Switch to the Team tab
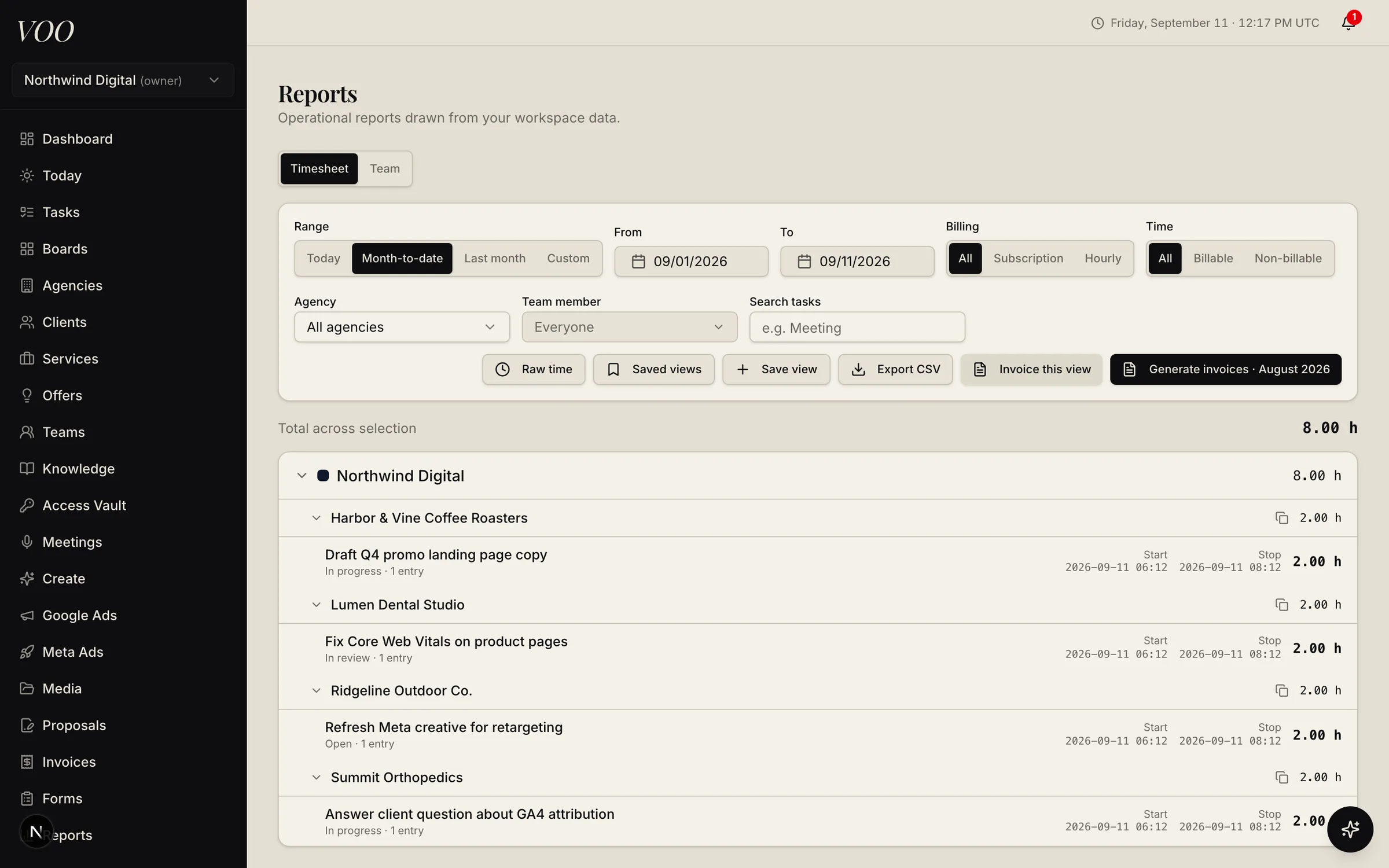The image size is (1389, 868). [x=385, y=168]
